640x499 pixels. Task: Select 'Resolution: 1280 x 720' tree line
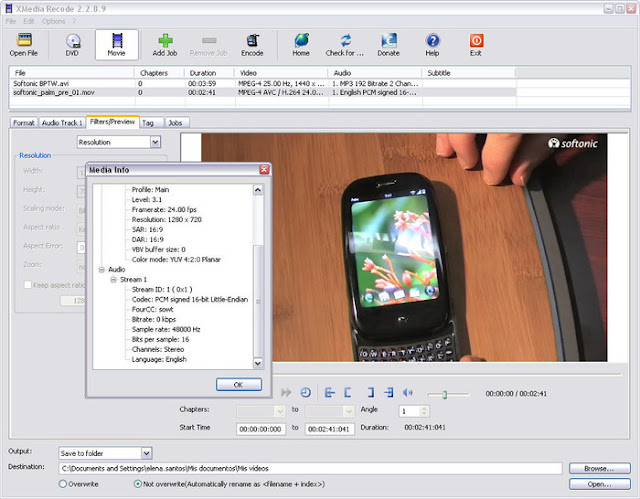point(167,220)
